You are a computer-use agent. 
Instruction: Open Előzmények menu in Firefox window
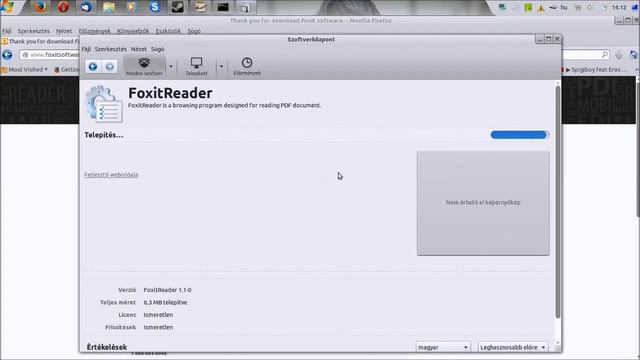pos(95,31)
